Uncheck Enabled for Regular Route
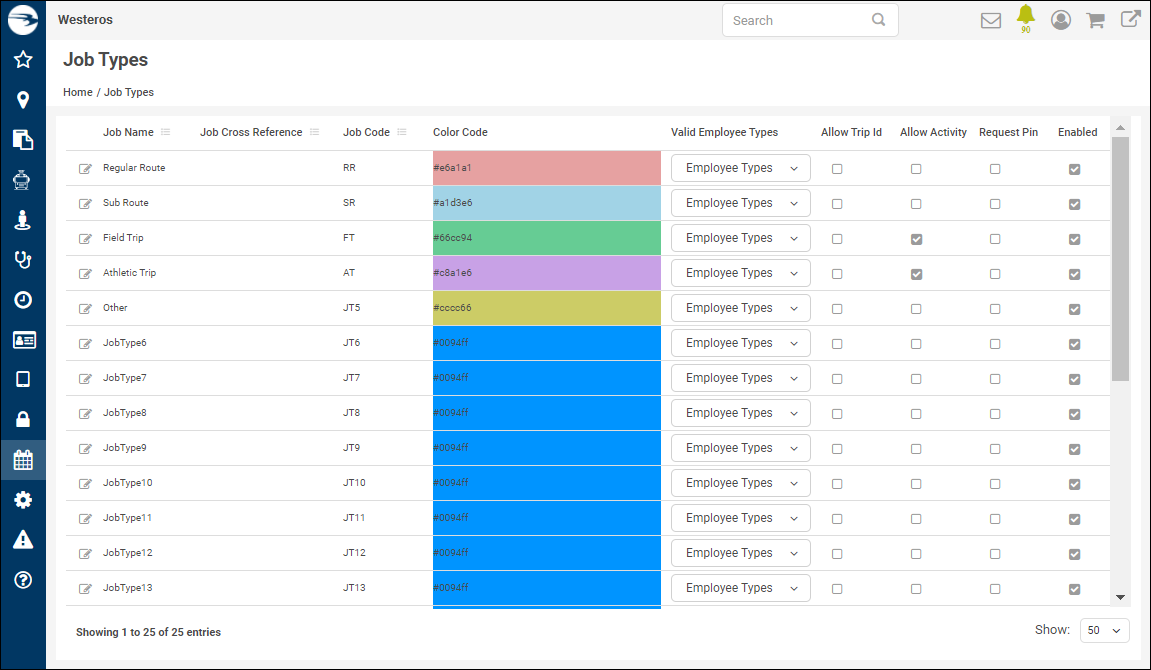The height and width of the screenshot is (670, 1151). click(x=1075, y=169)
